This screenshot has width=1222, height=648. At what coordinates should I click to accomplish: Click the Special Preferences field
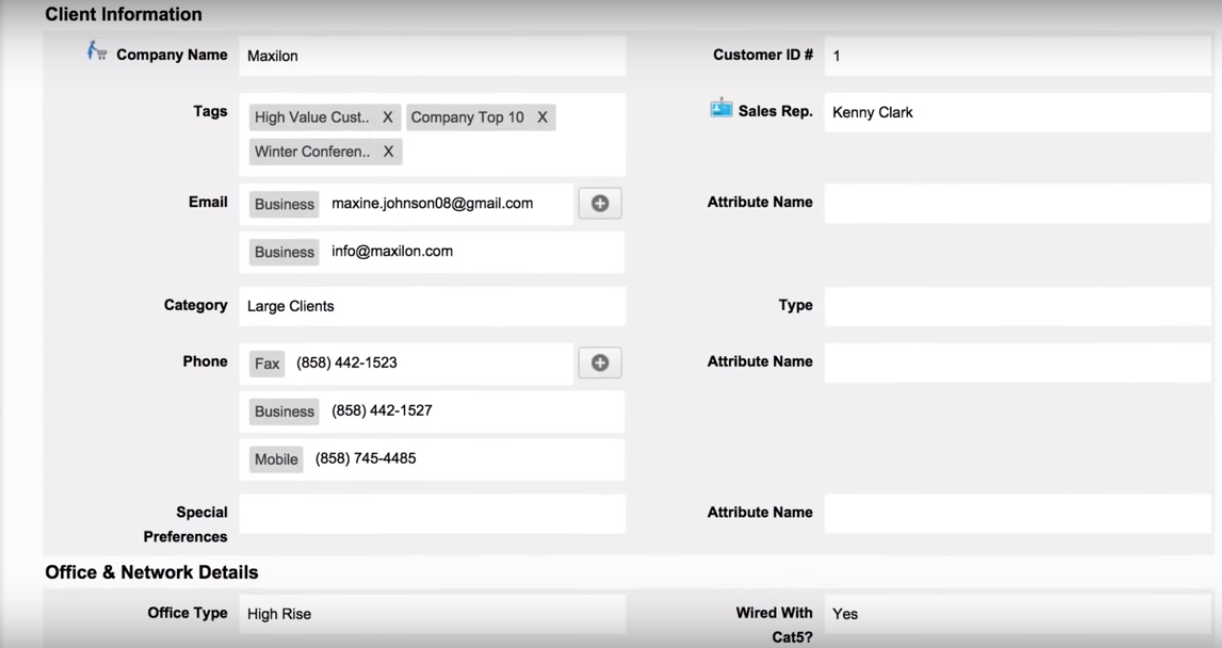tap(432, 513)
